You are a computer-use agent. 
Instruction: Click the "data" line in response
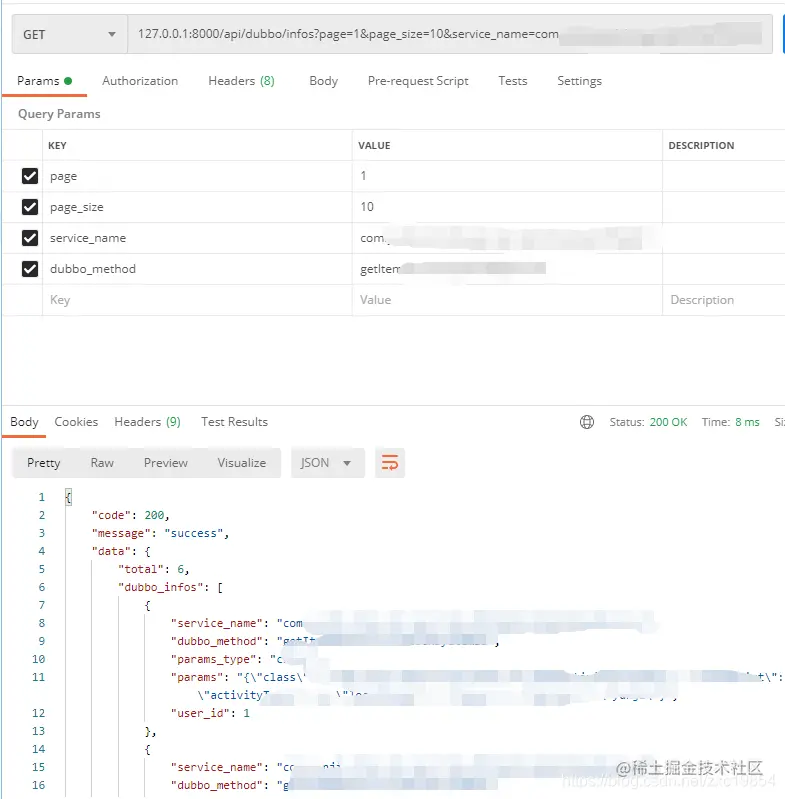(121, 551)
